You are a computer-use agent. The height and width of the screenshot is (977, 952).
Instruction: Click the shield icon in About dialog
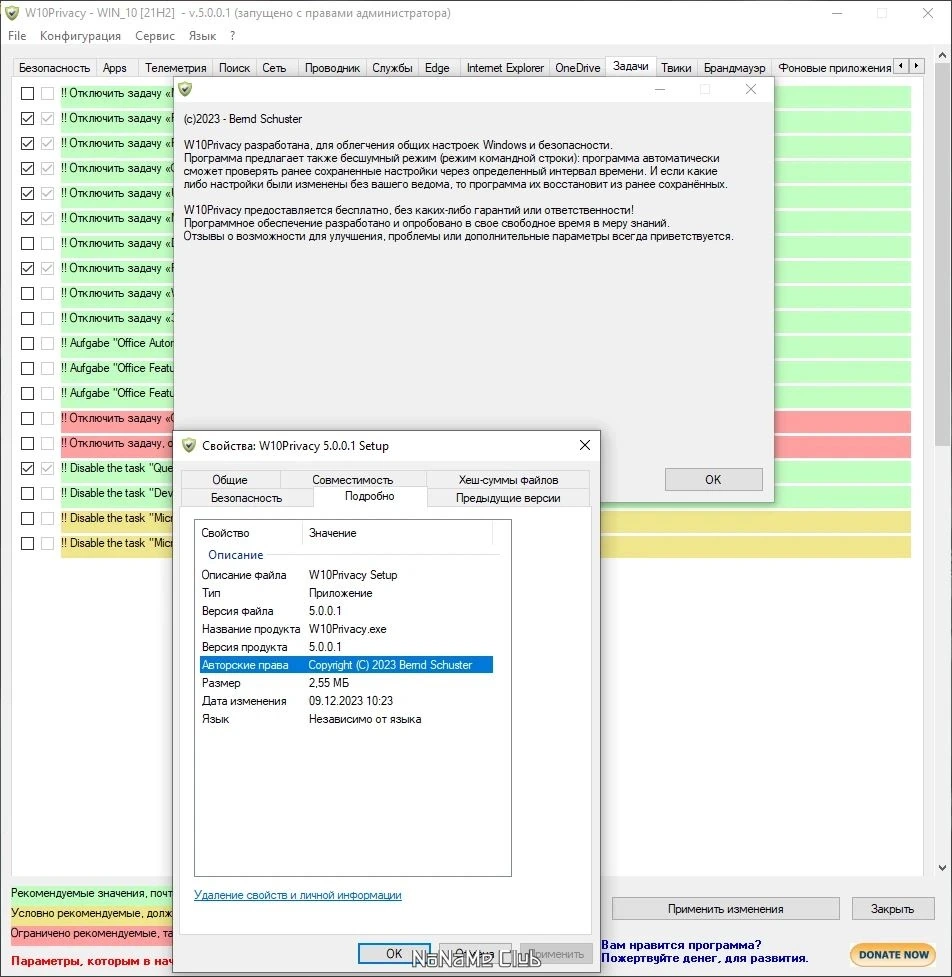(185, 89)
